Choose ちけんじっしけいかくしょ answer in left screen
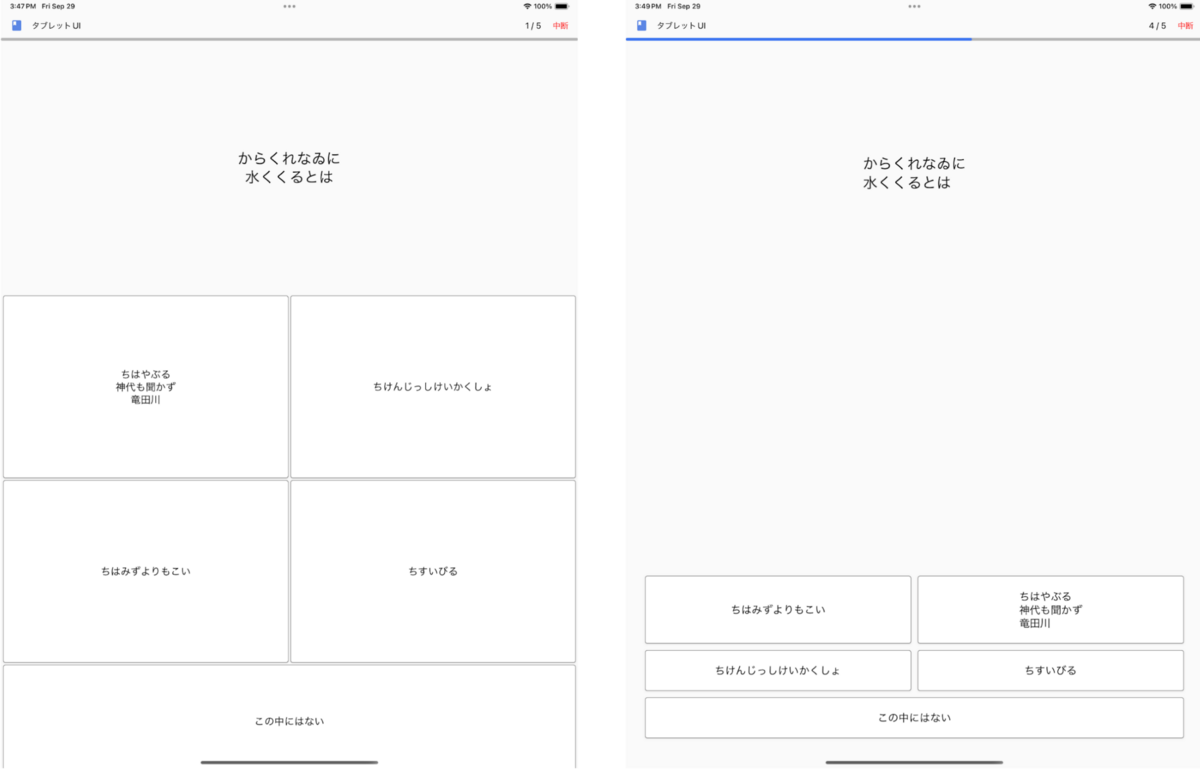The image size is (1200, 770). click(x=433, y=387)
